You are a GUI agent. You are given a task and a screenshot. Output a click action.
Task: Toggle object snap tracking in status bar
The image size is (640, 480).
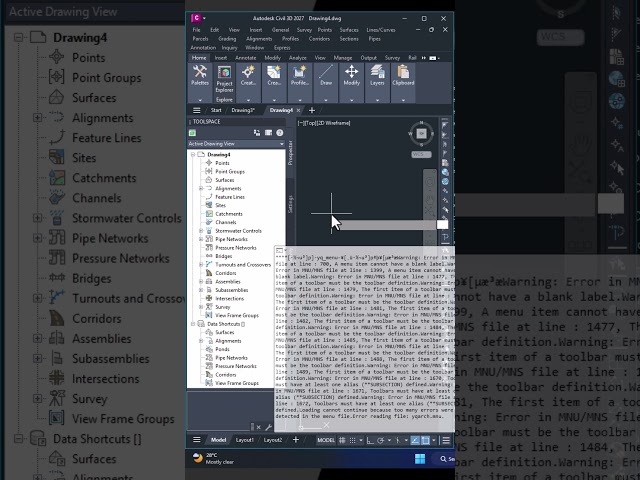click(415, 440)
